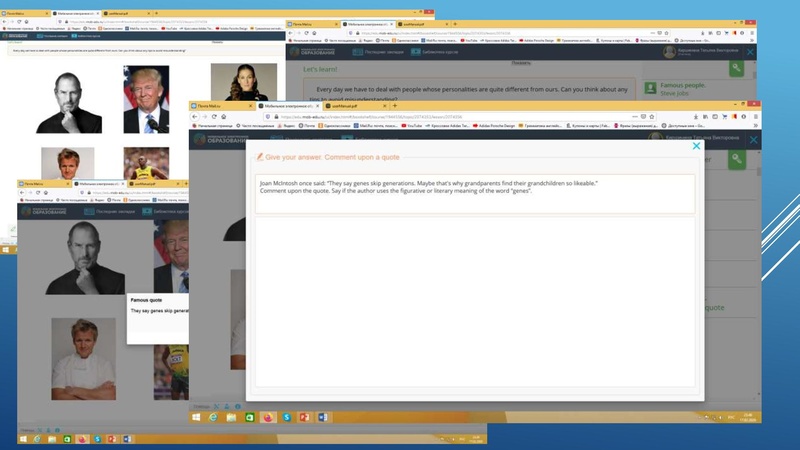Screen dimensions: 800x450
Task: Type in the large answer text area
Action: click(475, 300)
